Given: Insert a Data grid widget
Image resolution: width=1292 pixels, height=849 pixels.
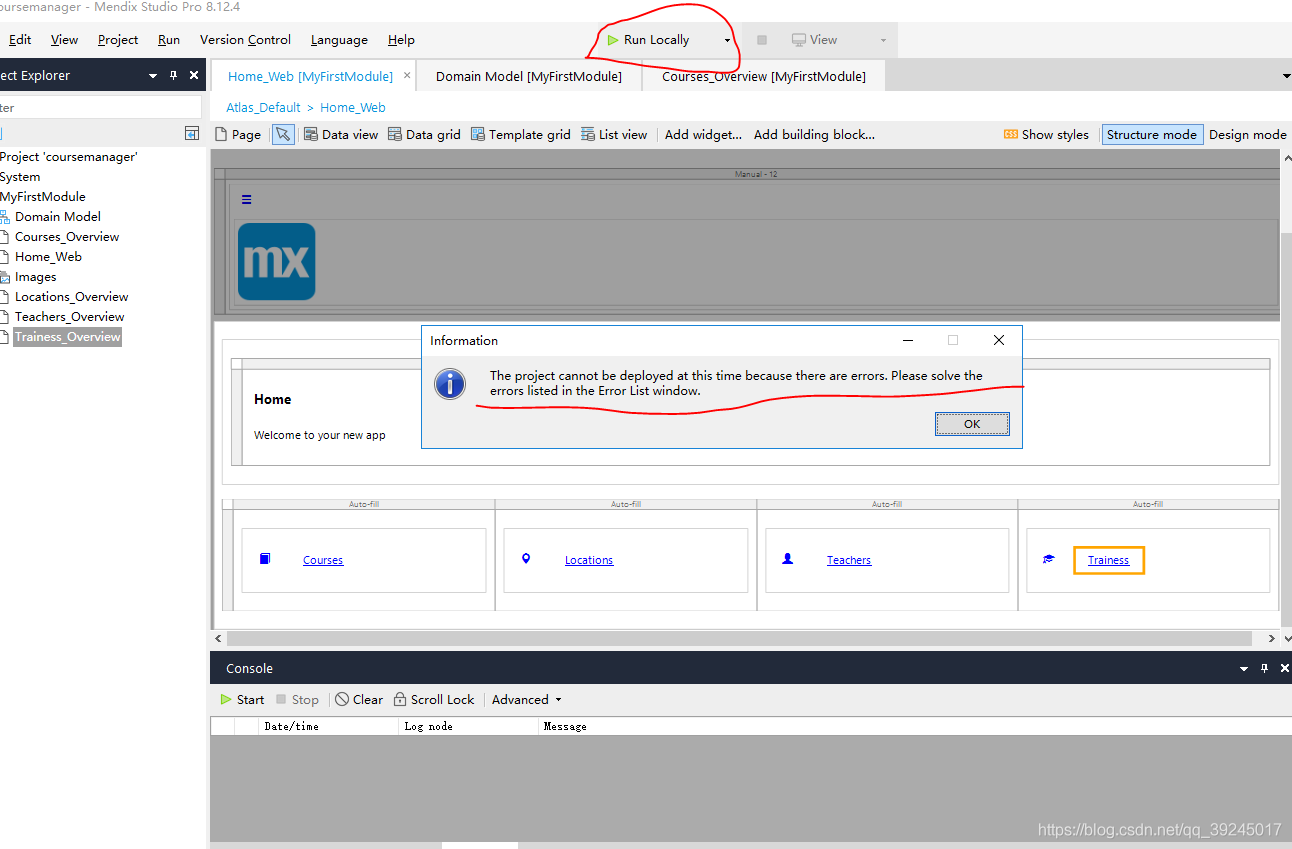Looking at the screenshot, I should (424, 135).
